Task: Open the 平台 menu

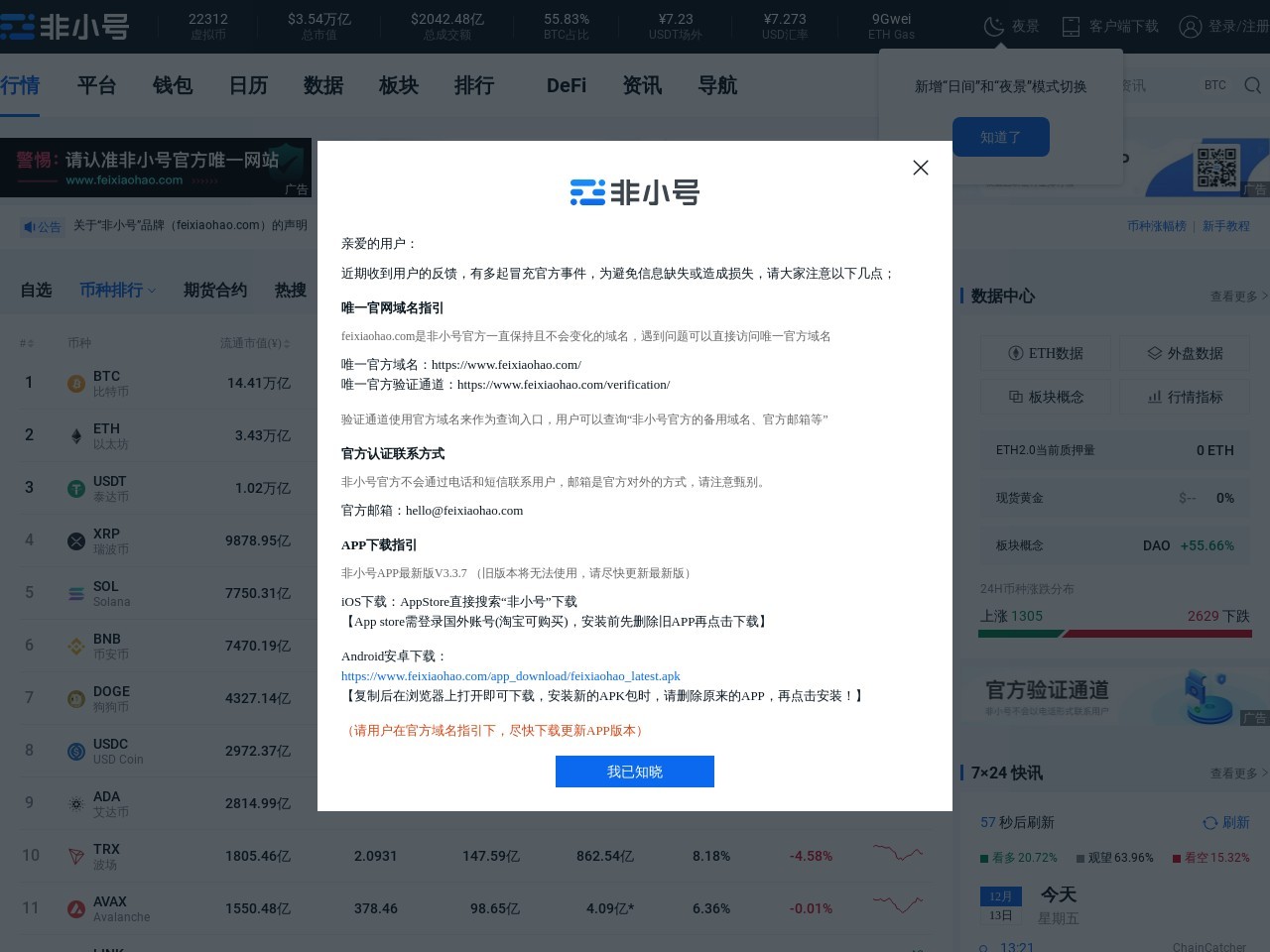Action: click(x=96, y=85)
